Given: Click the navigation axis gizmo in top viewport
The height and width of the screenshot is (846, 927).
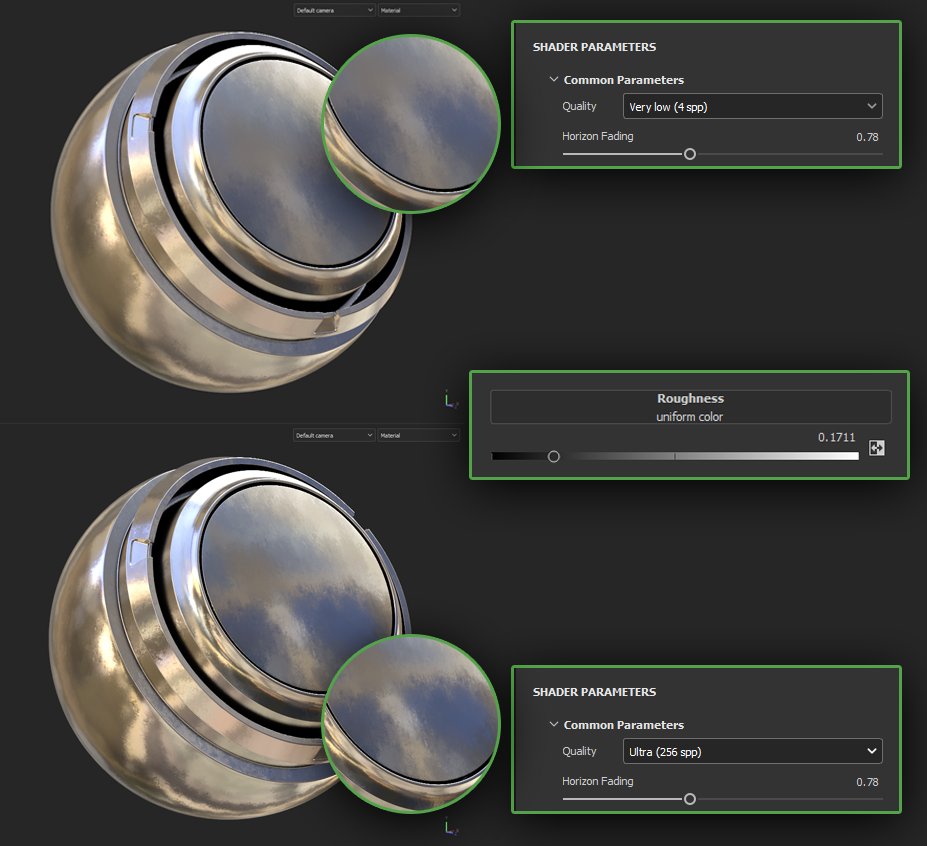Looking at the screenshot, I should [x=449, y=399].
